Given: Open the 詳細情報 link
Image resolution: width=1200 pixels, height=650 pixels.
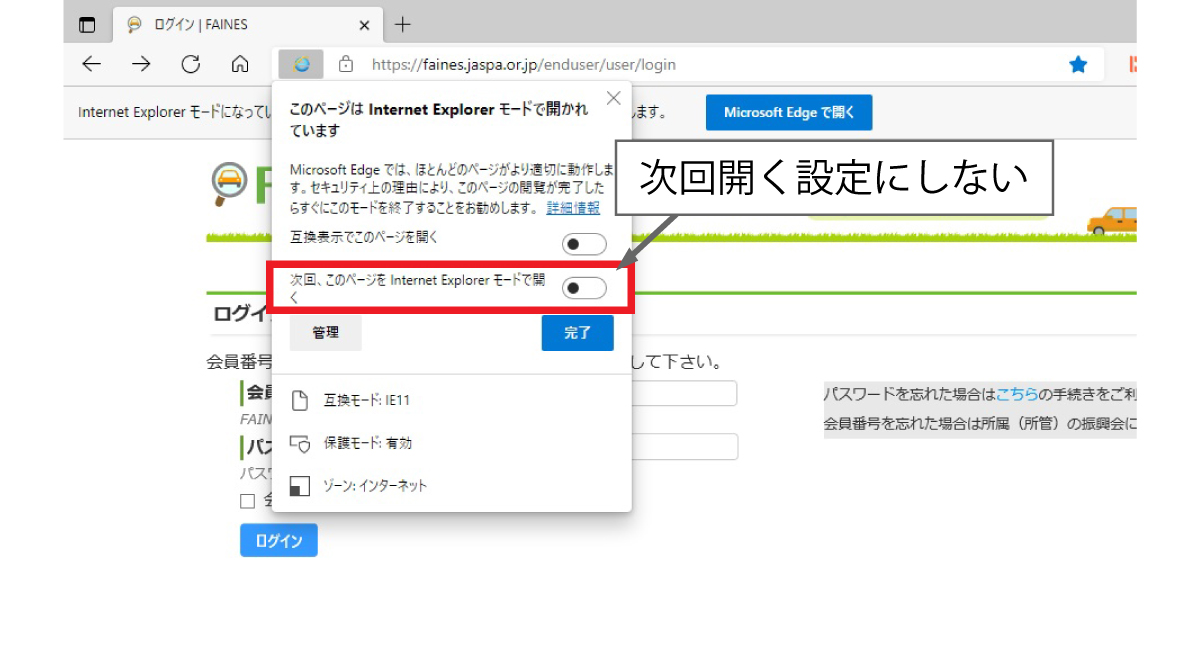Looking at the screenshot, I should 573,208.
